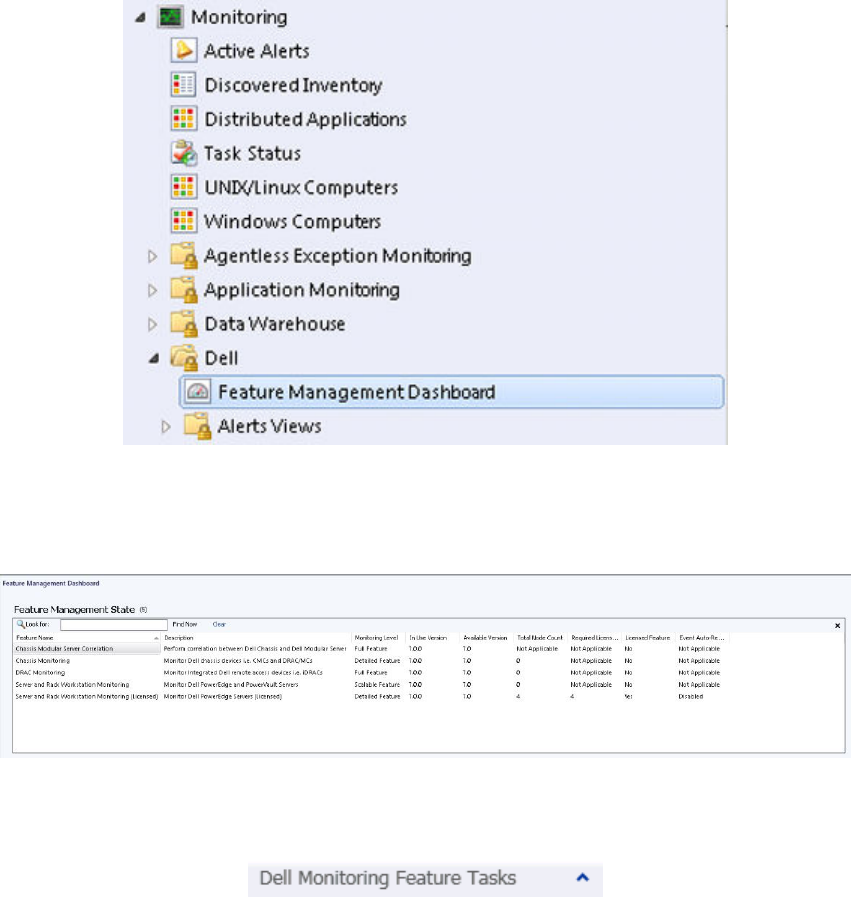Click description 'Monitor Dell PowerEdge and PowerVault Servers'
The image size is (851, 897).
click(231, 685)
